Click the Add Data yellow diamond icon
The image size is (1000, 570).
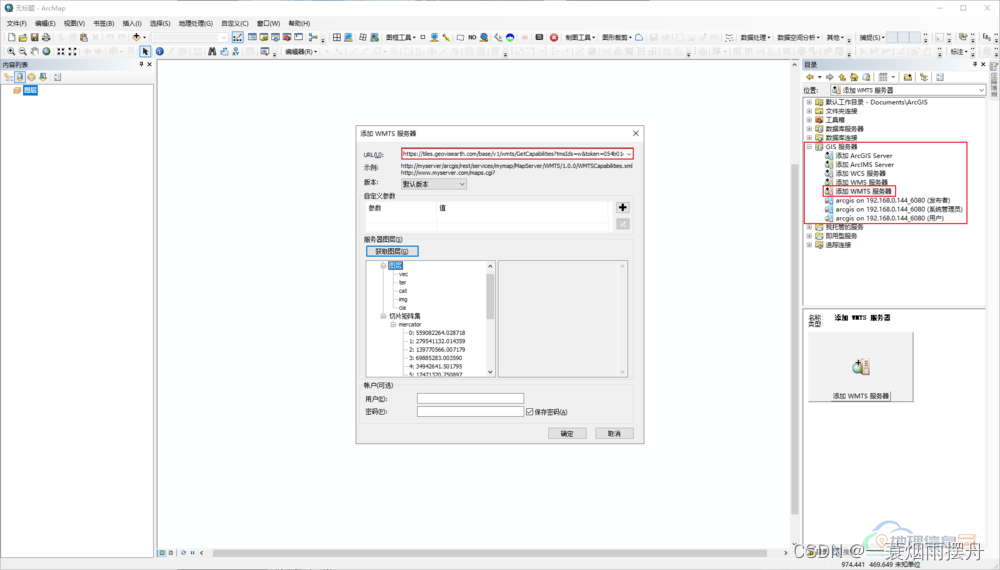[x=136, y=38]
